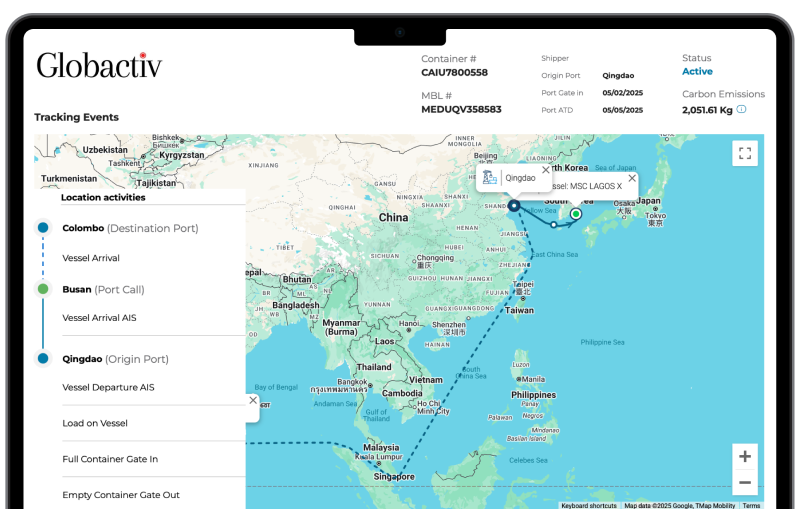Close the popup near Andaman Sea
The width and height of the screenshot is (800, 509).
[253, 400]
